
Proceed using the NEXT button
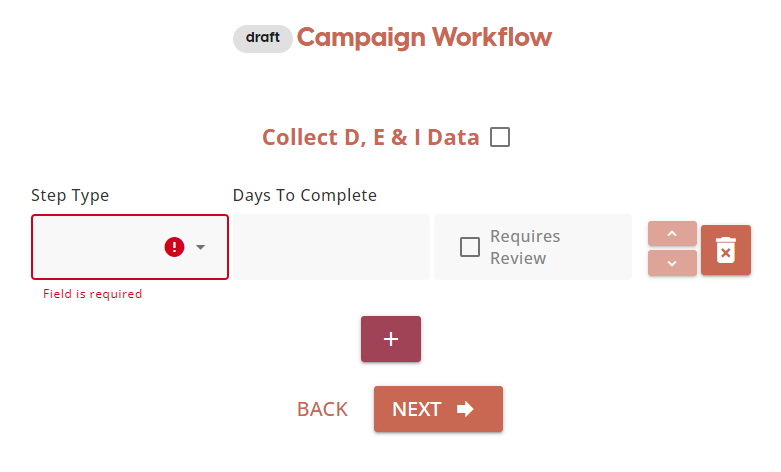(x=438, y=409)
